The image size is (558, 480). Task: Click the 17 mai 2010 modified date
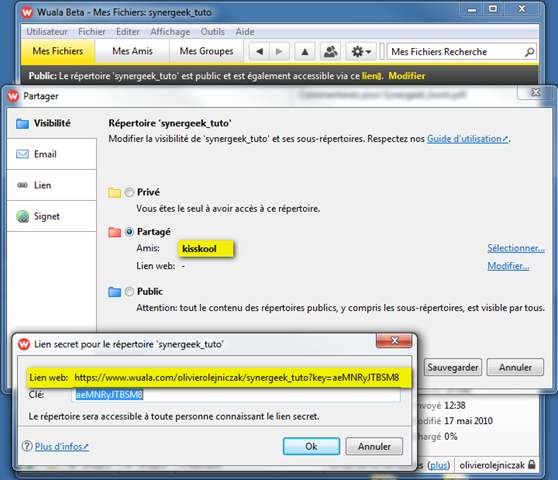coord(468,421)
